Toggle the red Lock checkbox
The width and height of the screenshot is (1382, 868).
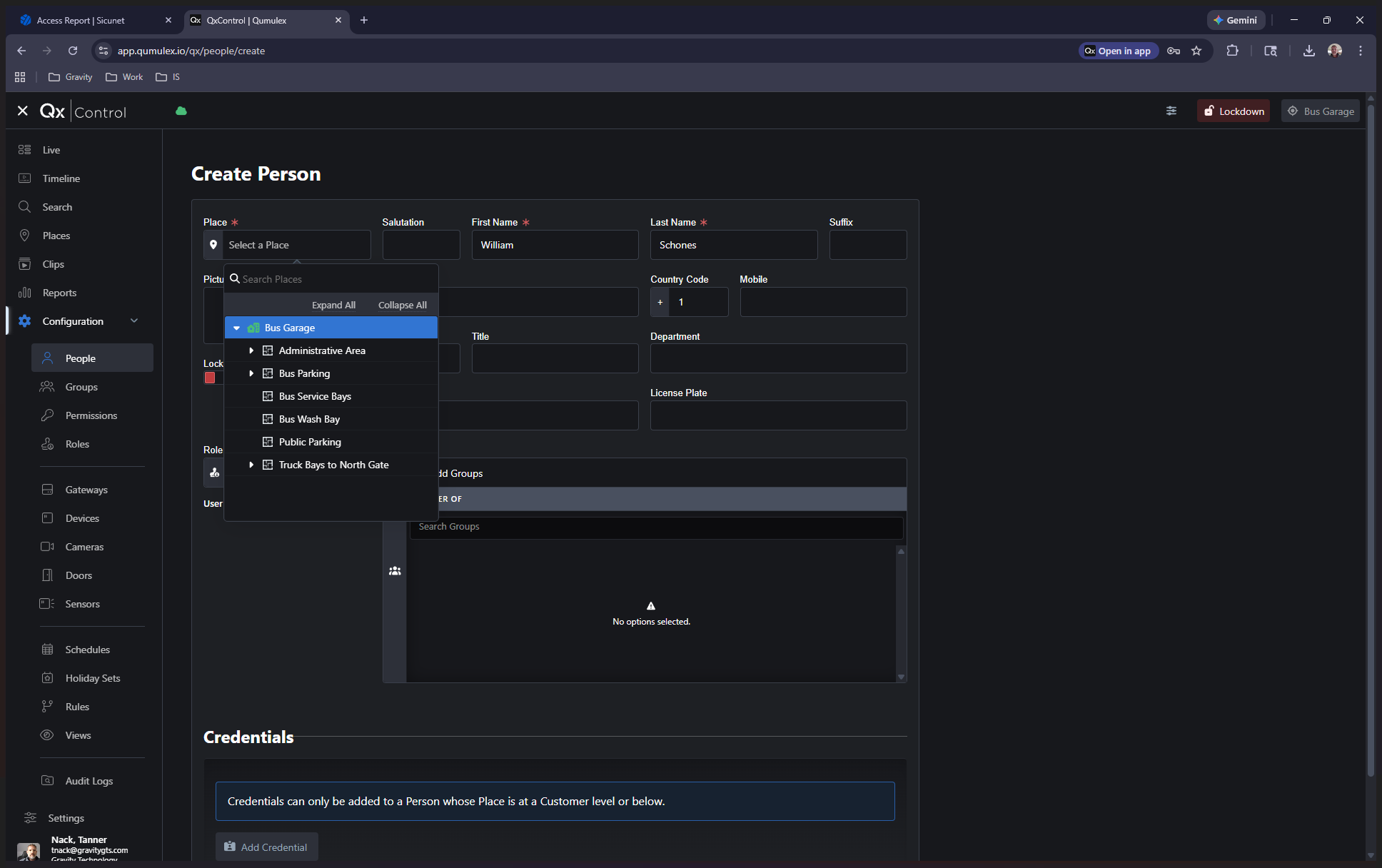[210, 378]
